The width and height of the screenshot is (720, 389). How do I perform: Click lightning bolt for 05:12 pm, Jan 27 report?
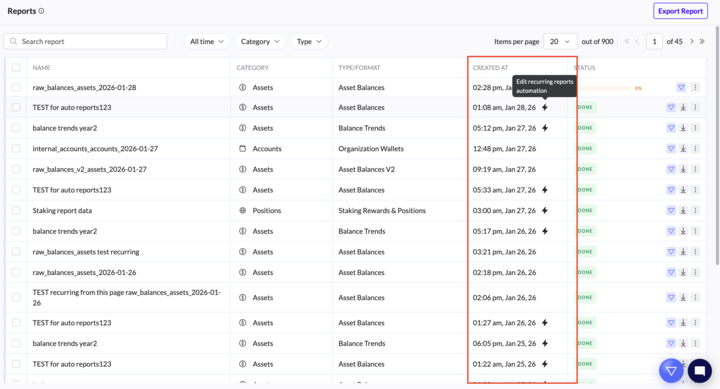point(545,128)
